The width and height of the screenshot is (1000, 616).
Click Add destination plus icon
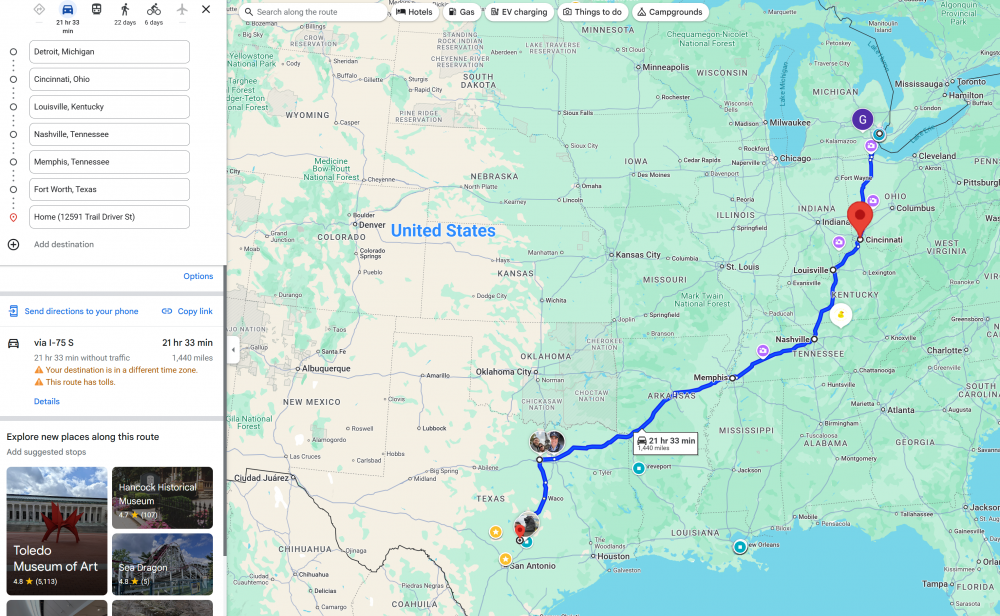13,244
